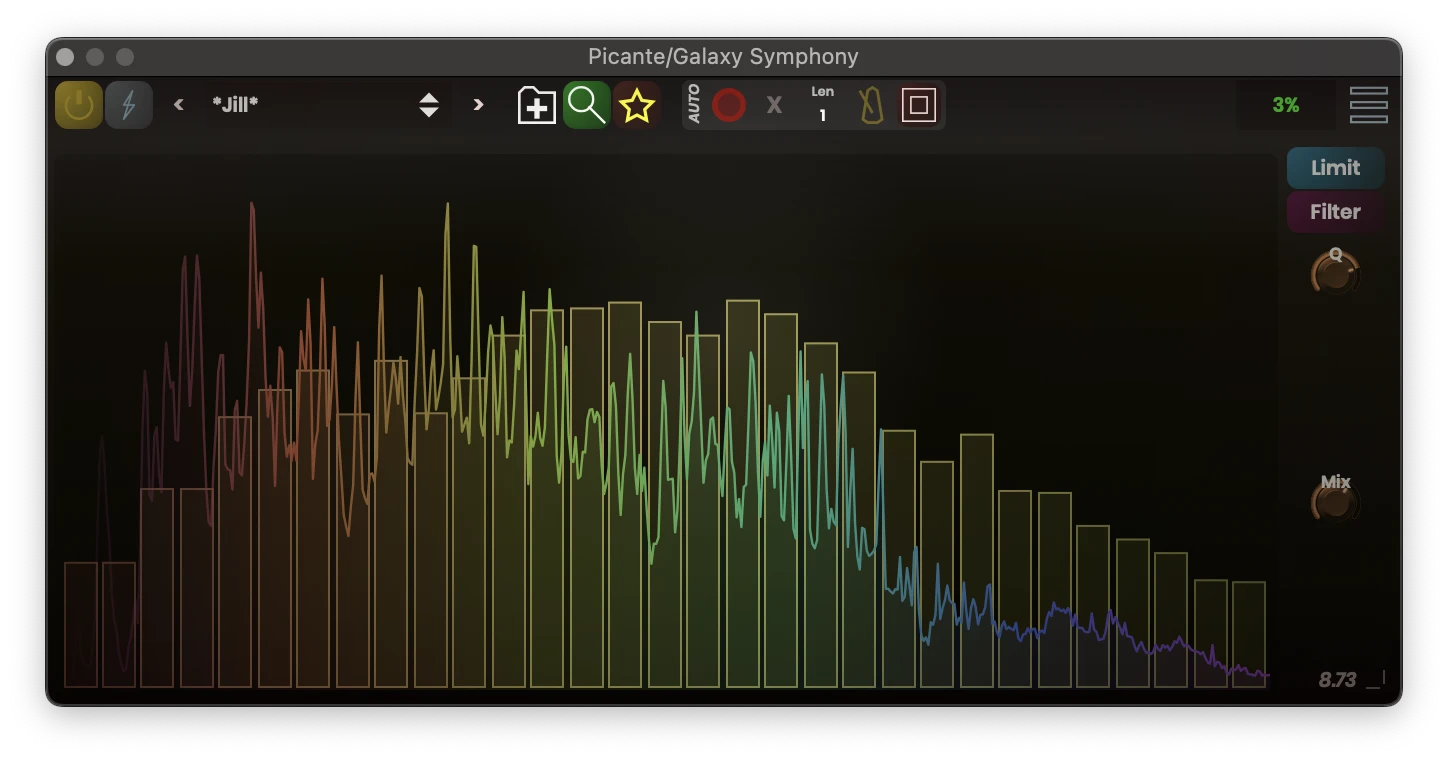Enable the Limit button
This screenshot has height=760, width=1448.
(1335, 168)
